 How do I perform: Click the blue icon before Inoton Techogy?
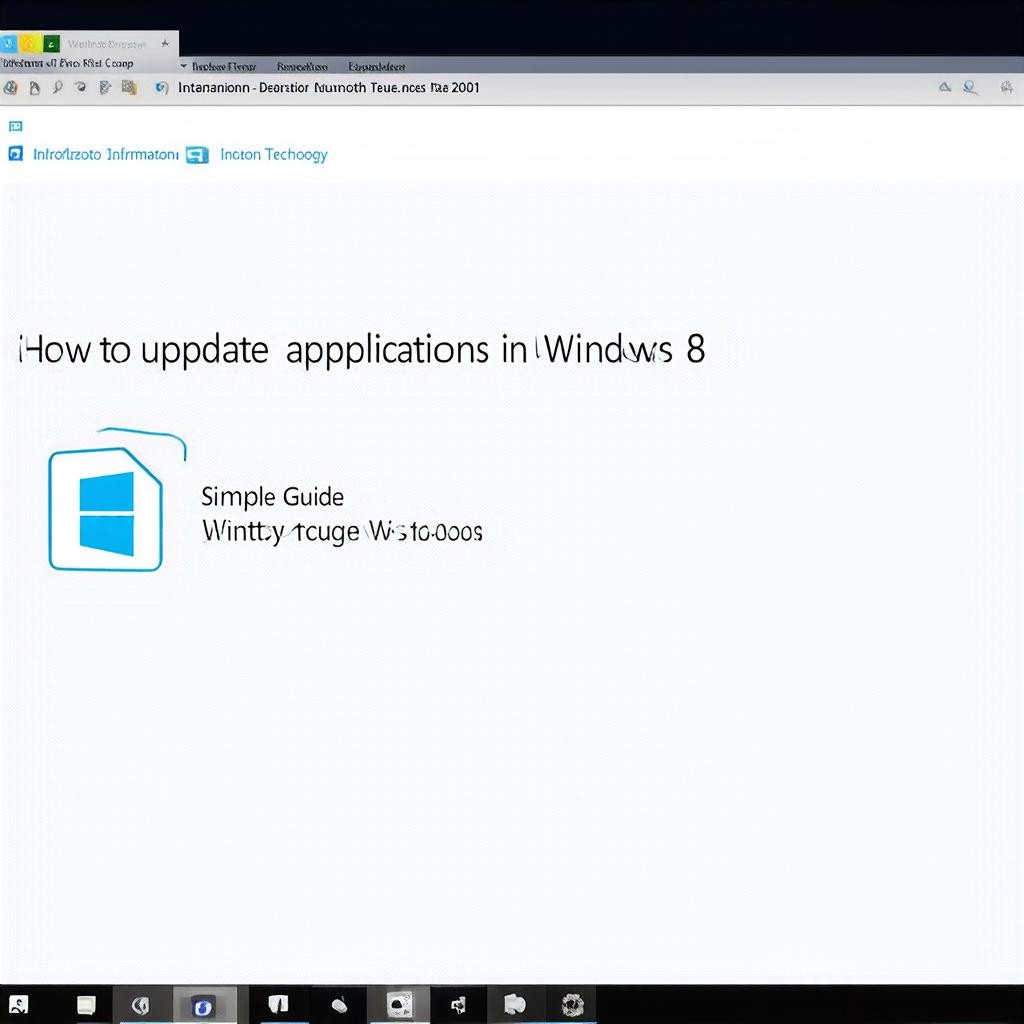pos(198,155)
